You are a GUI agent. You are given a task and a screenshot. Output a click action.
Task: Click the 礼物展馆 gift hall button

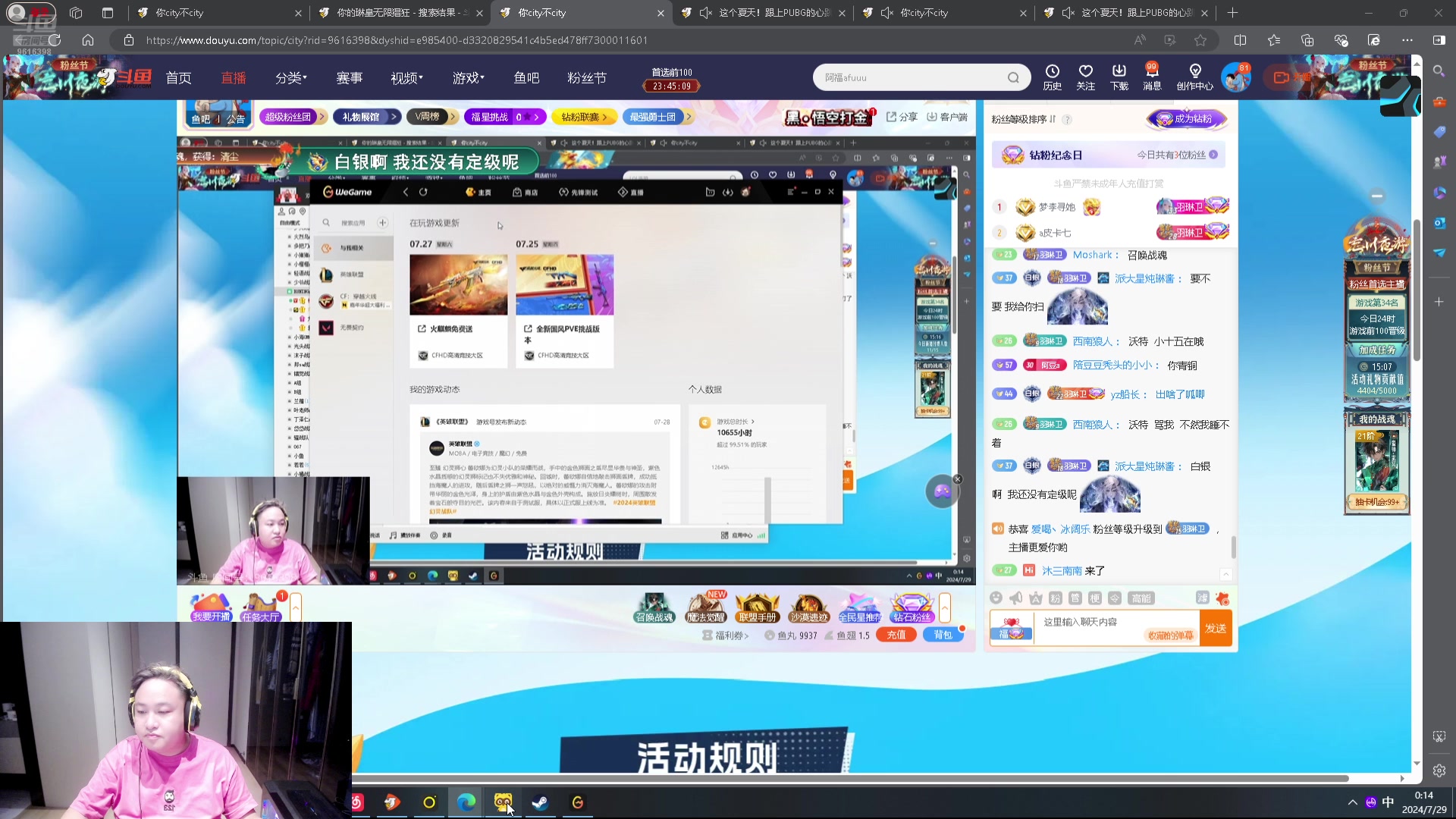(x=367, y=117)
